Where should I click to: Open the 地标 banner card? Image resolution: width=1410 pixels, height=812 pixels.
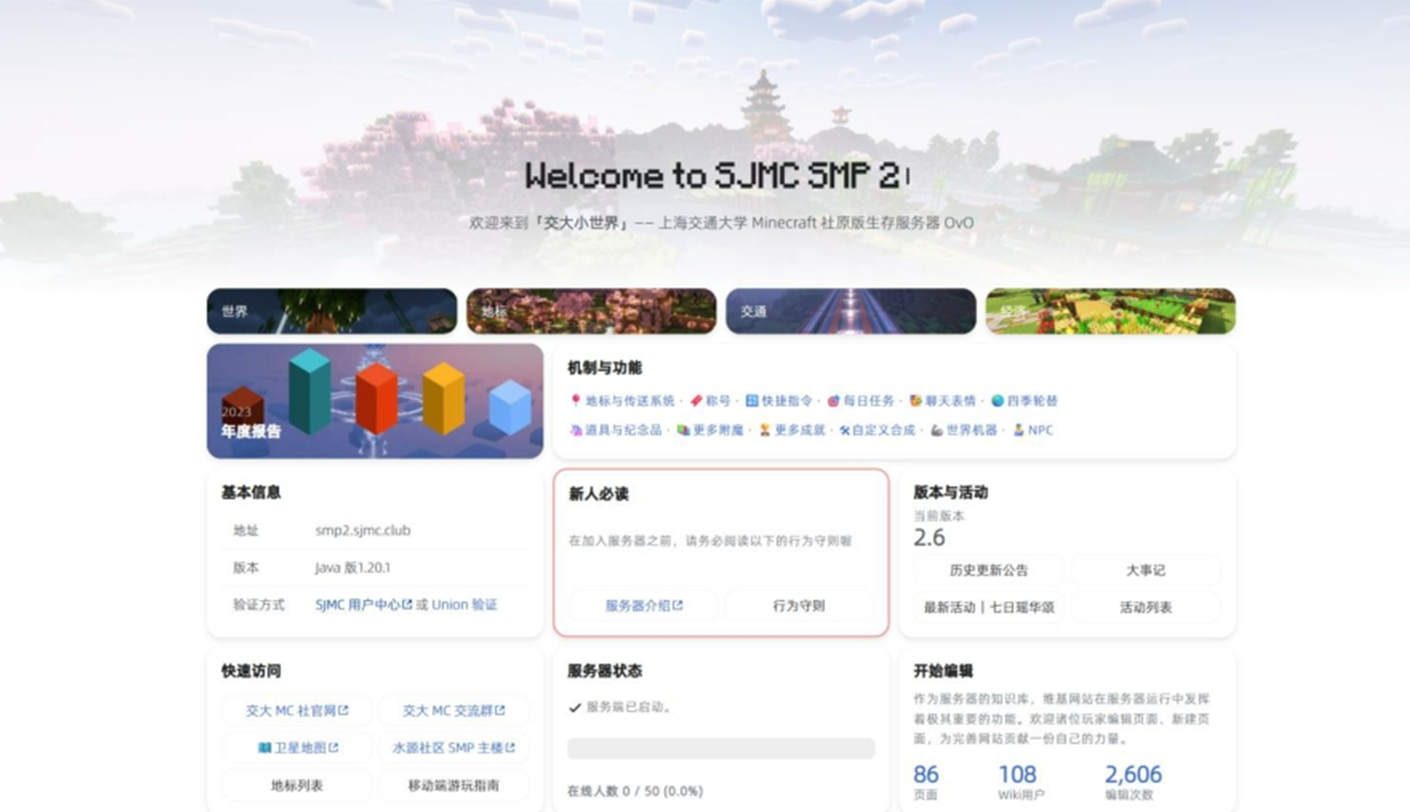pyautogui.click(x=591, y=311)
